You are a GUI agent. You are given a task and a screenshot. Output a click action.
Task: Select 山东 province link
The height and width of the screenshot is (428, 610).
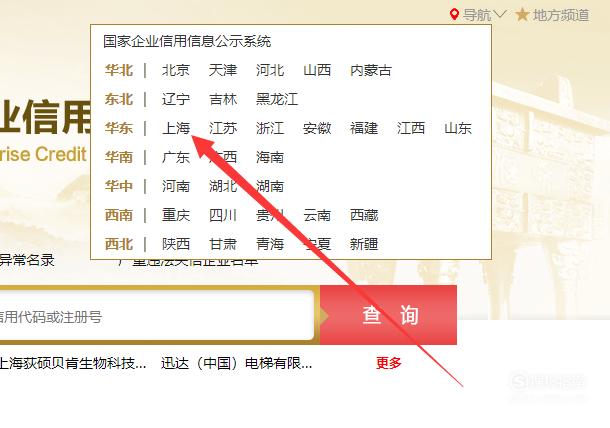click(x=458, y=128)
